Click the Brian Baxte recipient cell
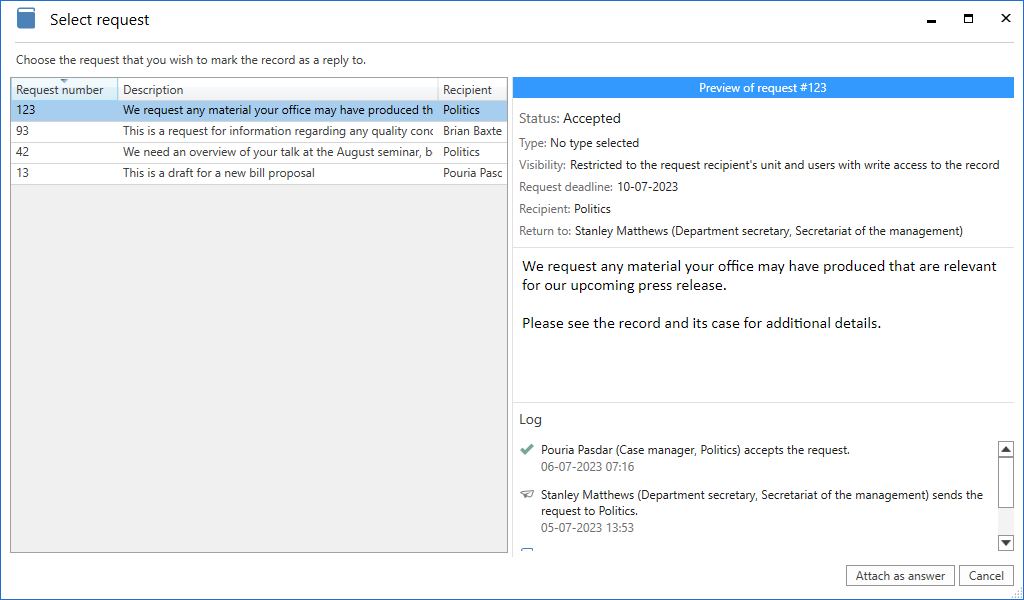The image size is (1024, 600). [x=472, y=131]
